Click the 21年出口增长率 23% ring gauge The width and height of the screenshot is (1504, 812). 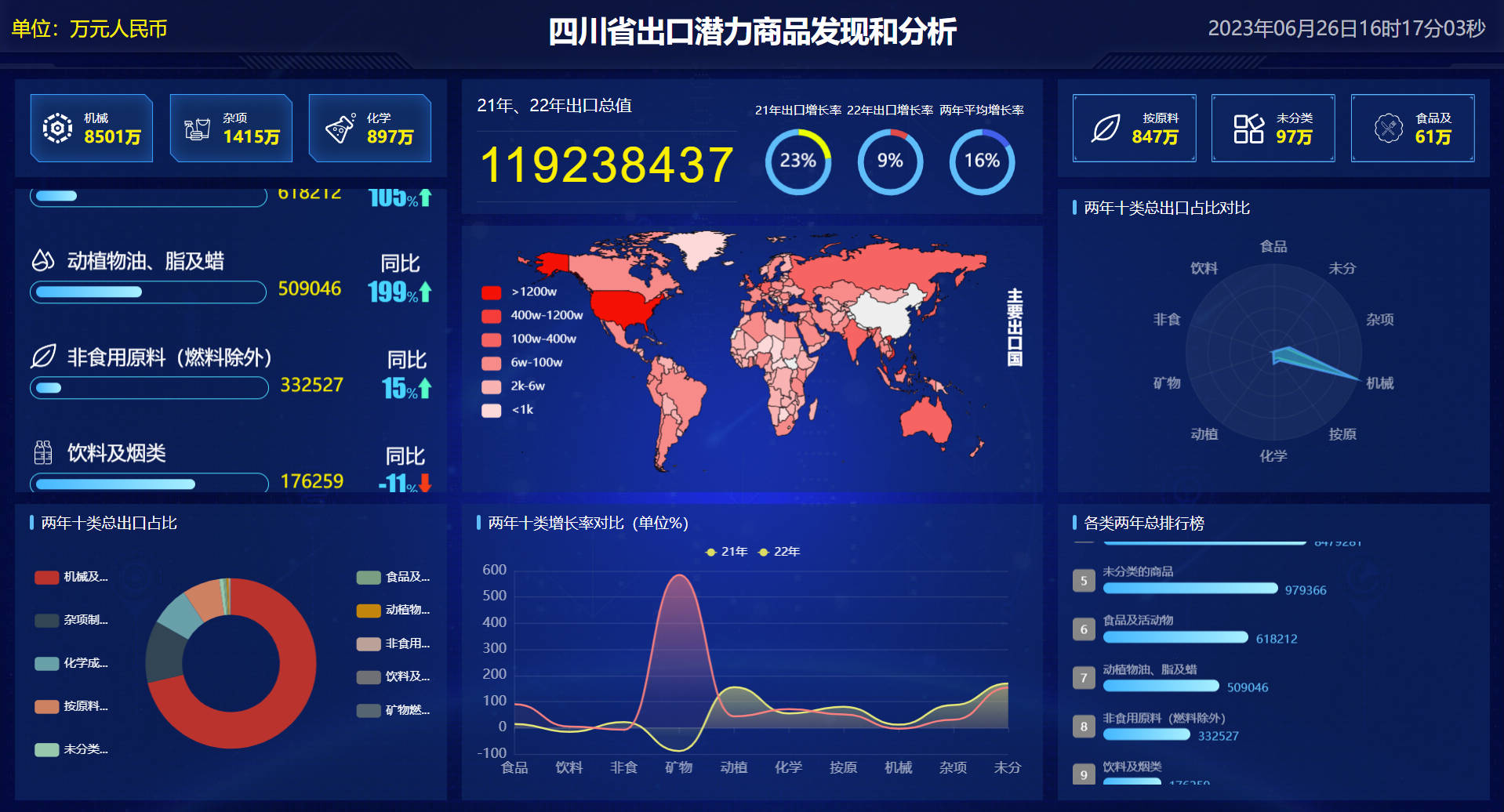coord(798,161)
